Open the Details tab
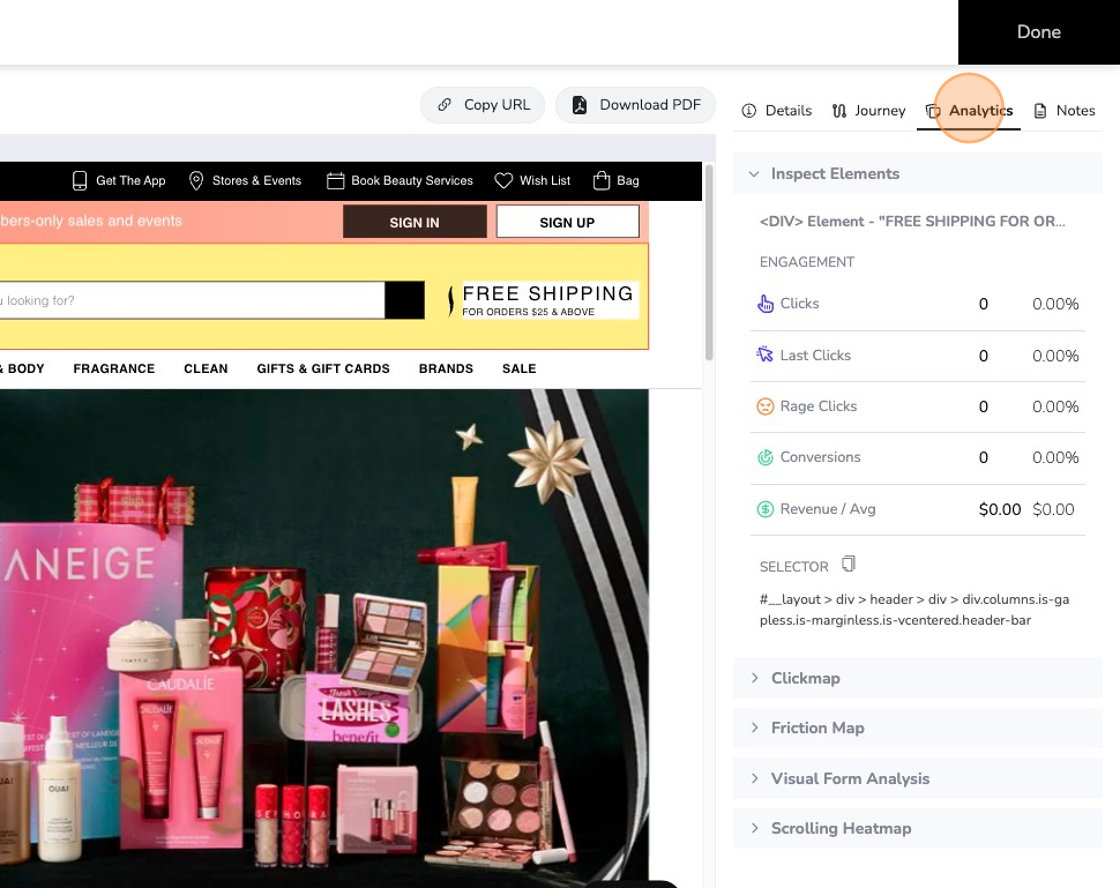 [x=776, y=111]
